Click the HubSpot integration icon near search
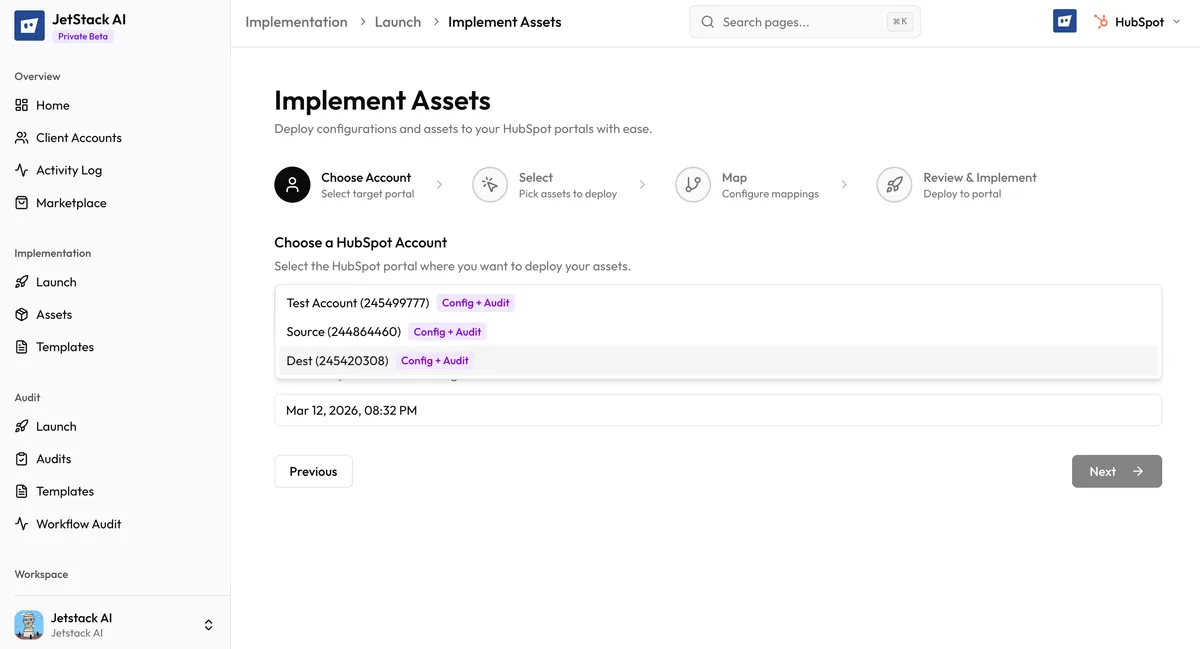Screen dimensions: 1200x649 click(x=1064, y=20)
